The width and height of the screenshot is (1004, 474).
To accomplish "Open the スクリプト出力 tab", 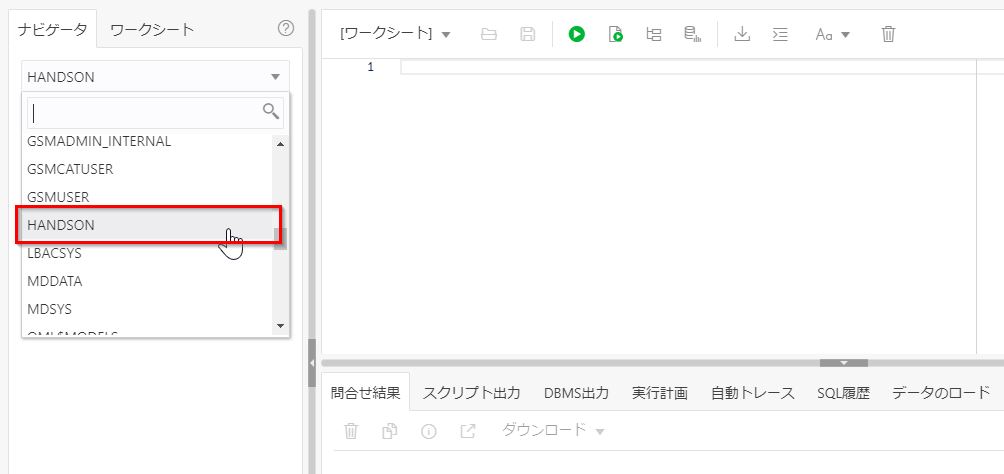I will pos(471,393).
